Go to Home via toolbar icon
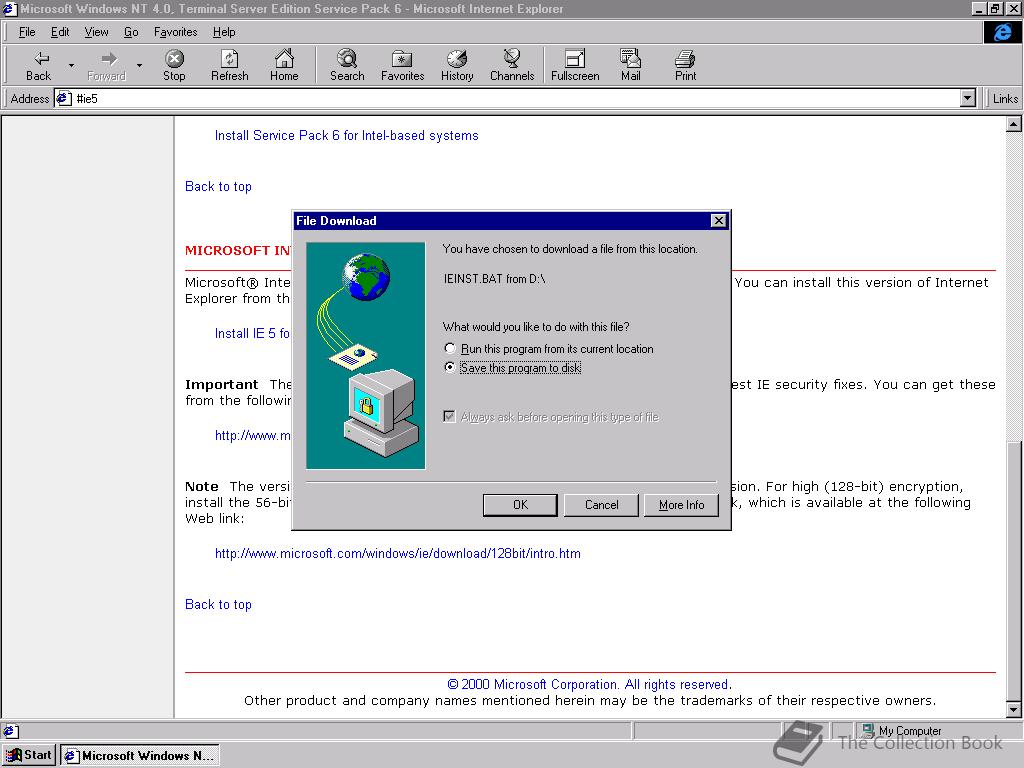This screenshot has height=768, width=1024. click(x=284, y=66)
